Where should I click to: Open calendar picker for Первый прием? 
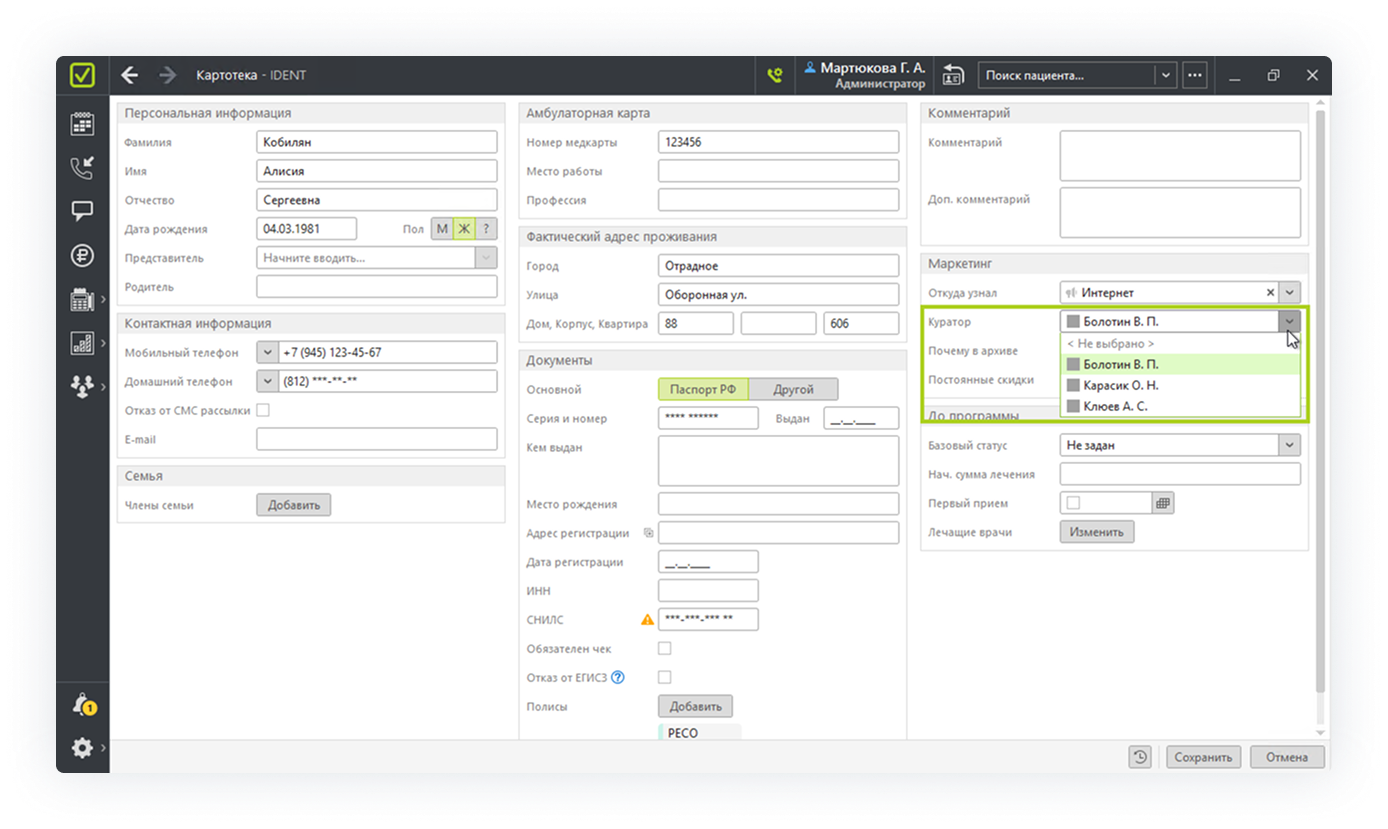[x=1163, y=503]
